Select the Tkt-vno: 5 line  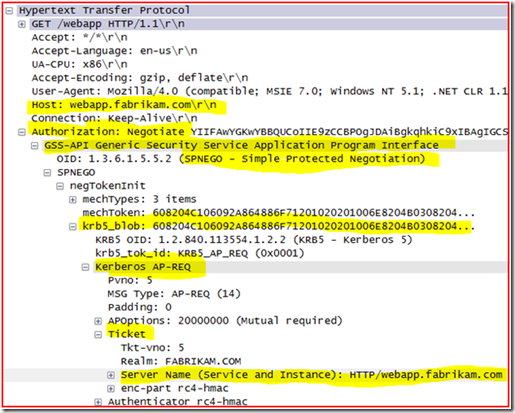click(152, 348)
